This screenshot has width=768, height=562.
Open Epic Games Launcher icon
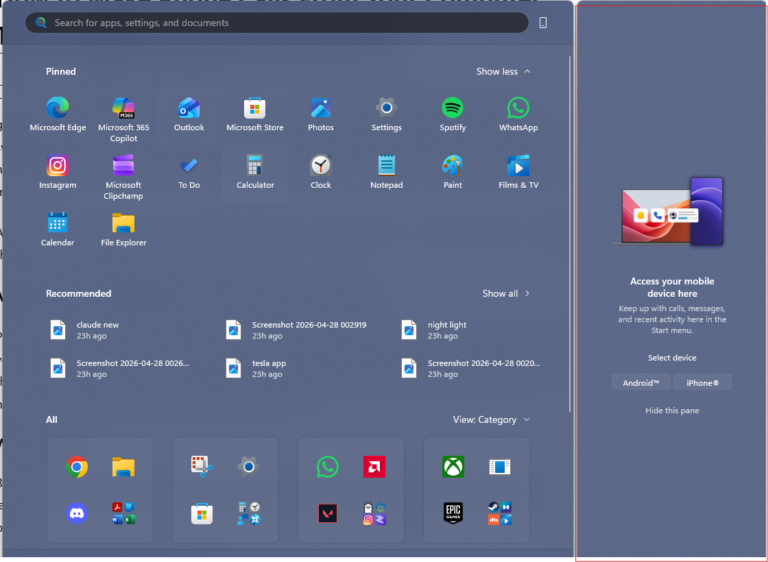tap(453, 513)
